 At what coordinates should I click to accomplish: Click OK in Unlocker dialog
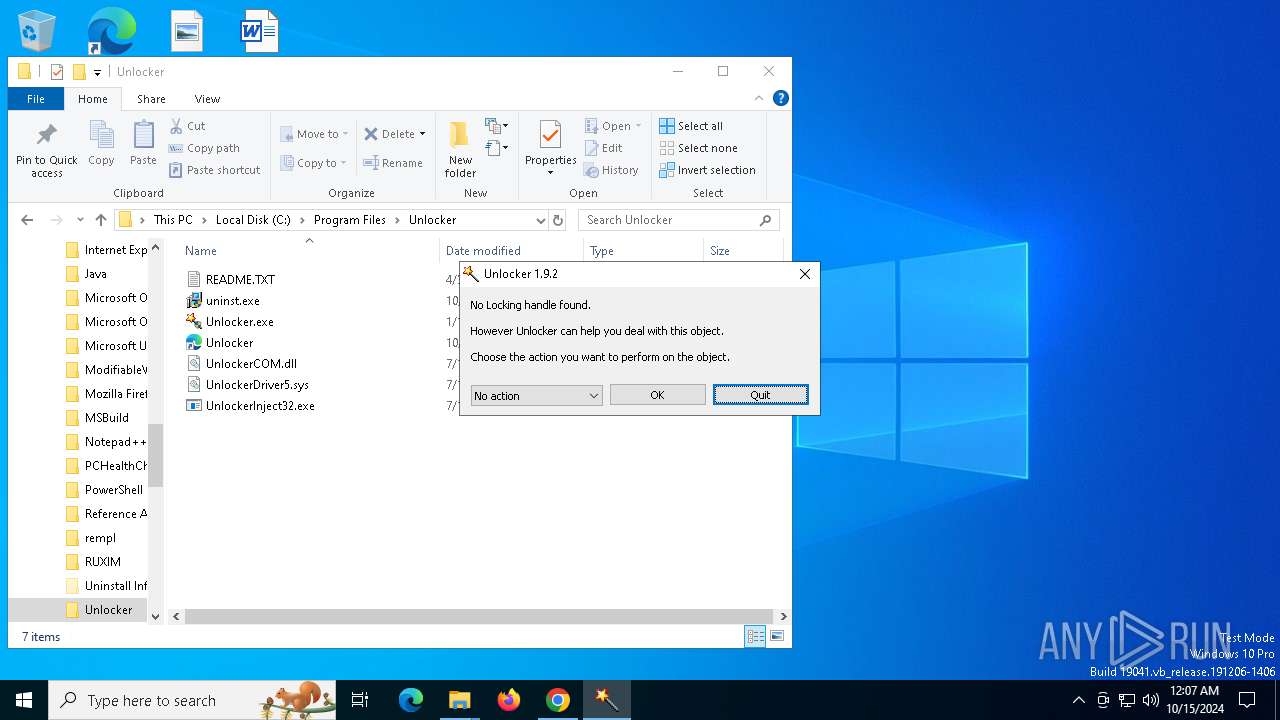tap(657, 395)
